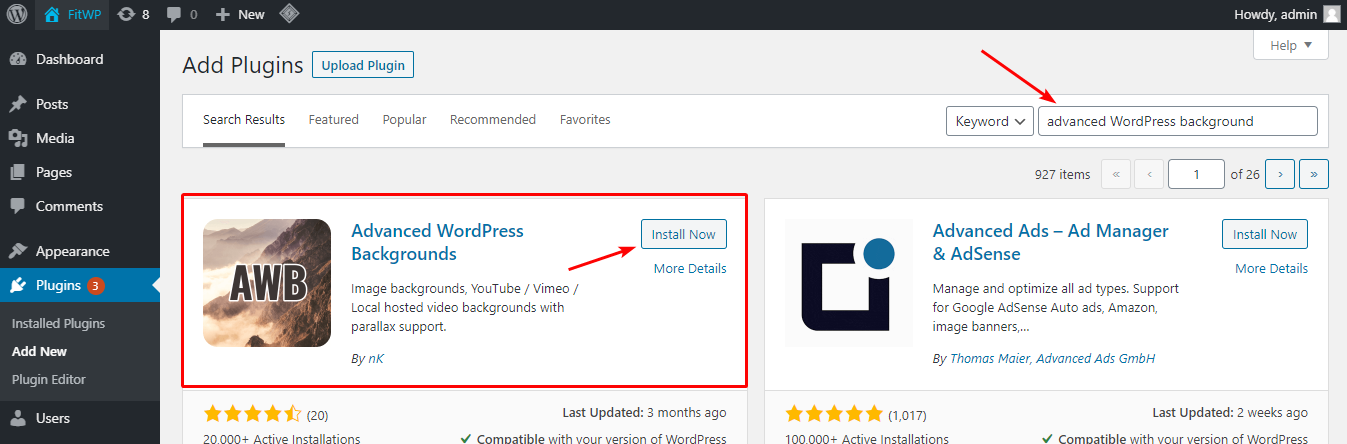Click the diamond plugin icon in admin bar
Viewport: 1347px width, 444px height.
click(x=288, y=14)
